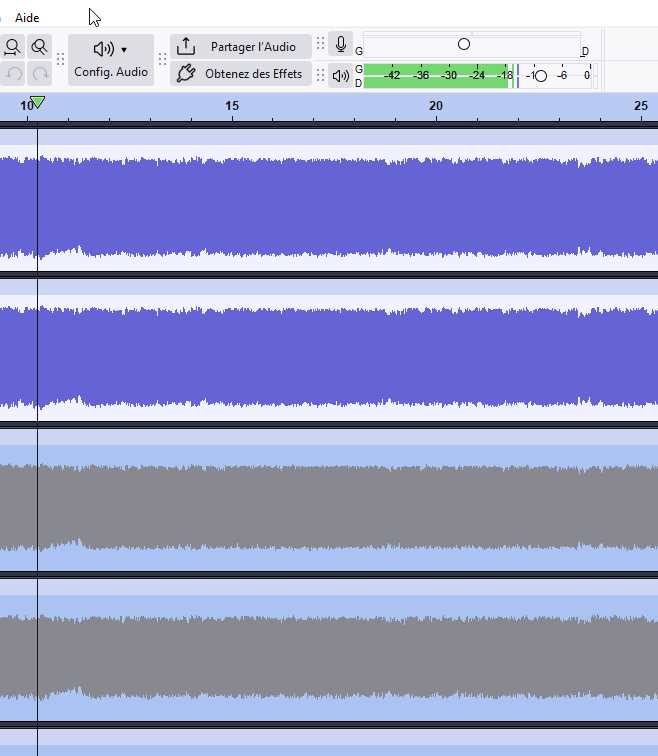Click the green playhead marker on timeline

(x=37, y=102)
